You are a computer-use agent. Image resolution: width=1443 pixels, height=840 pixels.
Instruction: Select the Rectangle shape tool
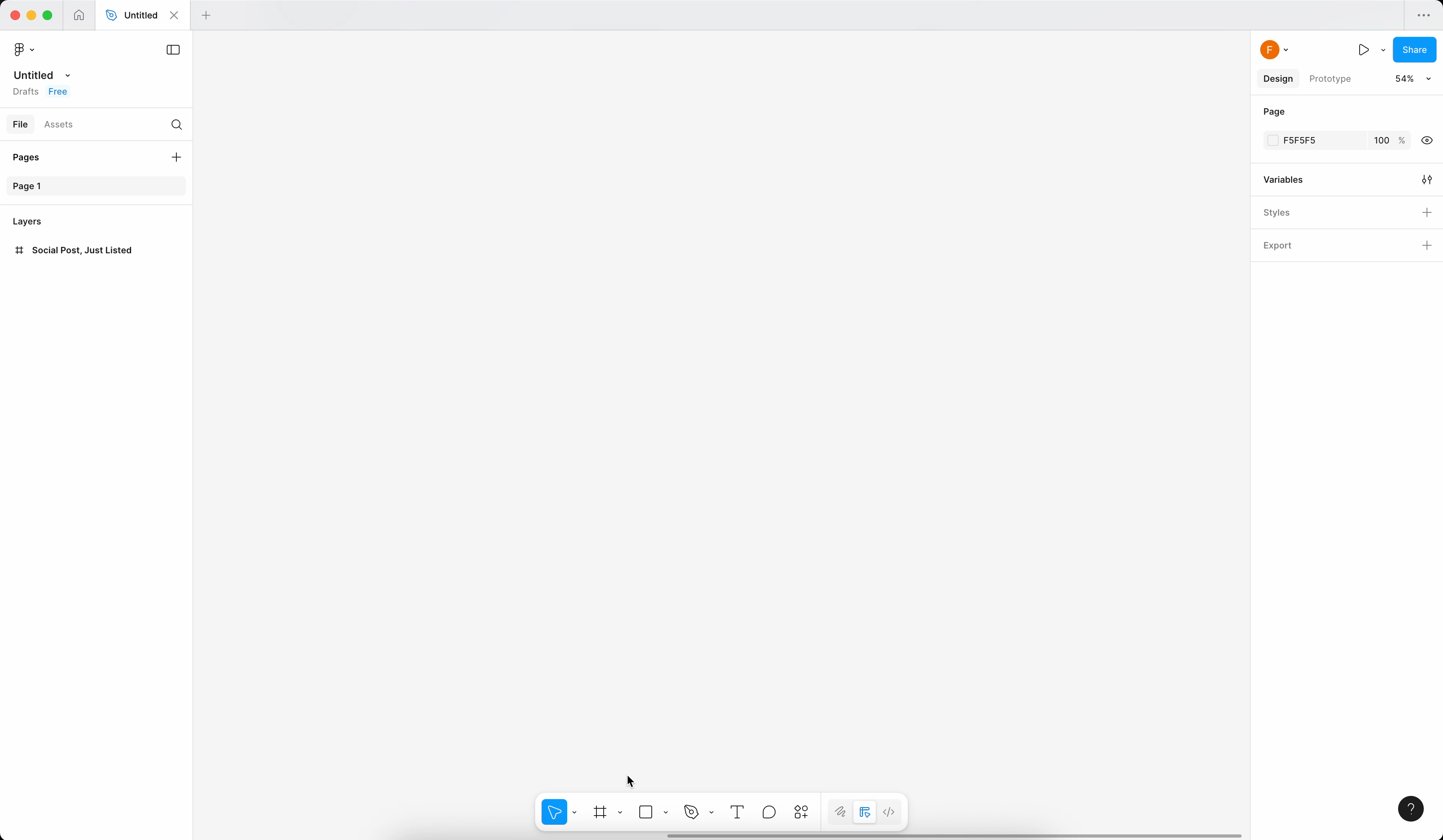(x=645, y=812)
